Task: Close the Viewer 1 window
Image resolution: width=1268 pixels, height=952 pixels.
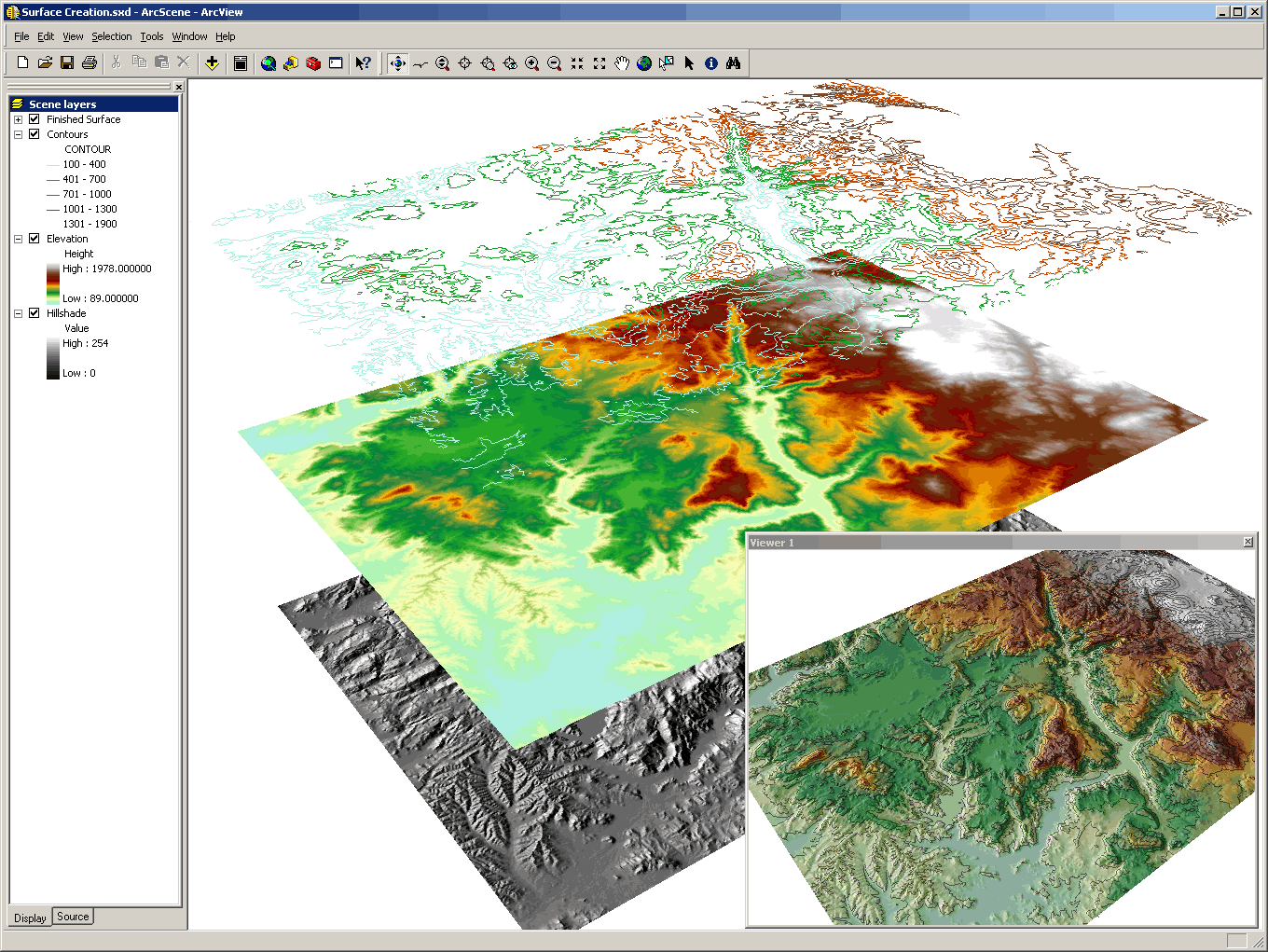Action: [x=1248, y=542]
